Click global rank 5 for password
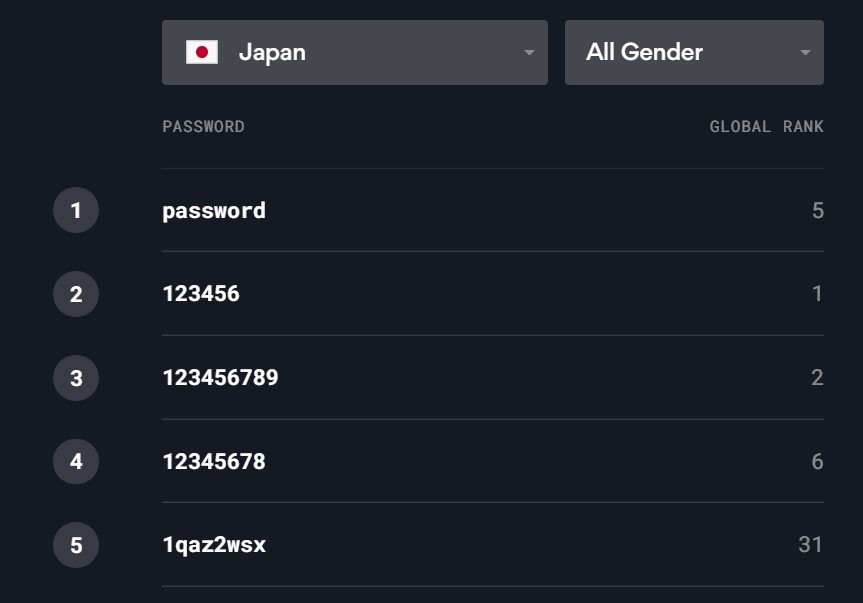The image size is (863, 603). (x=817, y=211)
